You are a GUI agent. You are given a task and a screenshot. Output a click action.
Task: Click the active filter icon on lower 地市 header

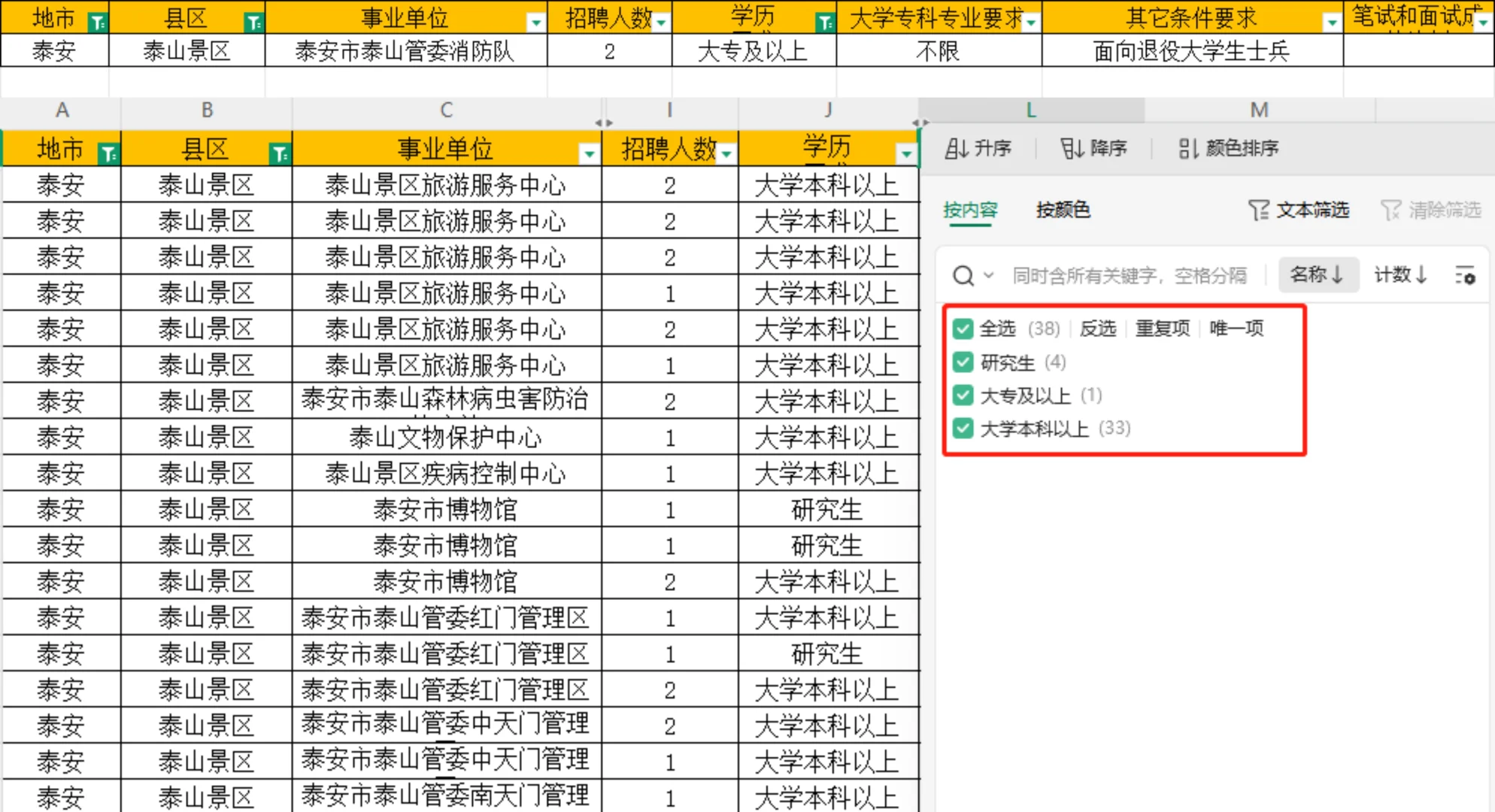pos(109,154)
